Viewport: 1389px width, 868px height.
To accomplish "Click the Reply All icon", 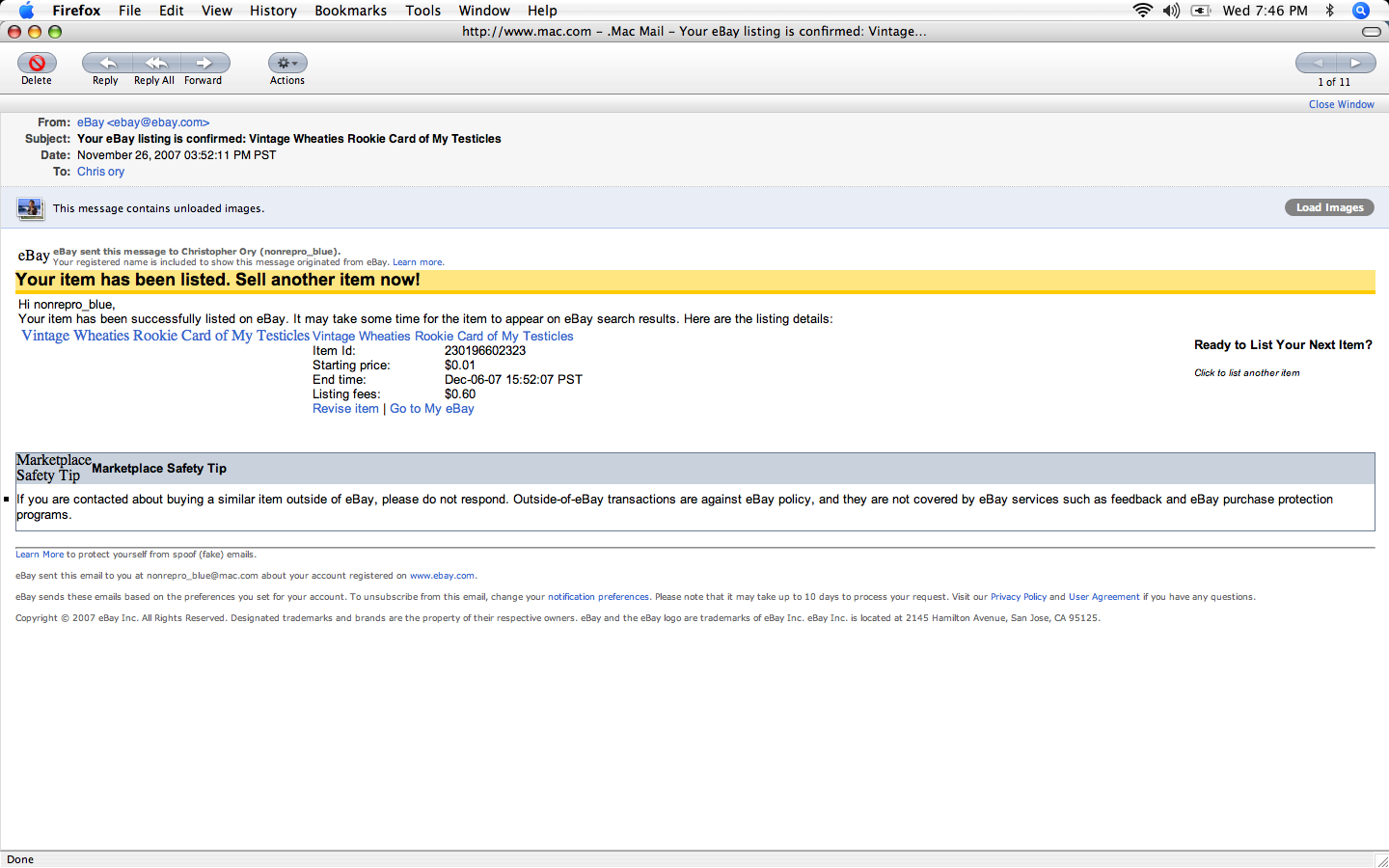I will point(155,64).
